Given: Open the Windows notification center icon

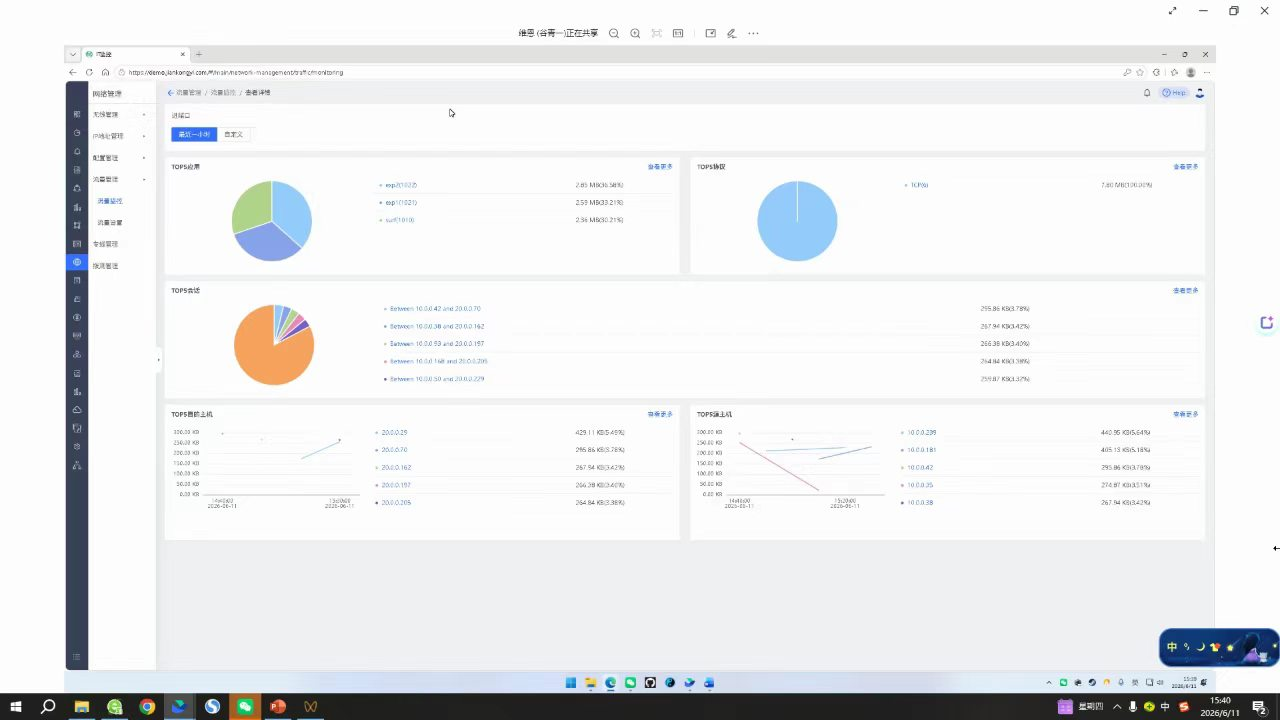Looking at the screenshot, I should tap(1259, 706).
